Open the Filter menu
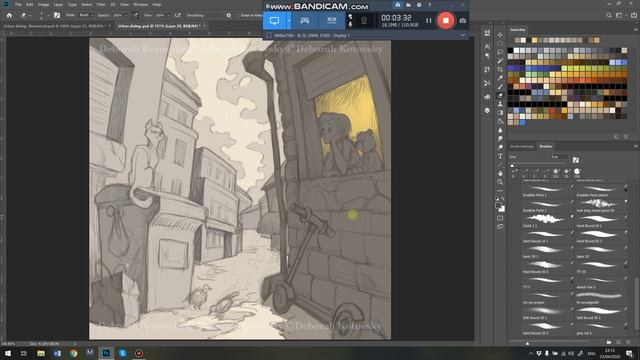 click(x=101, y=4)
